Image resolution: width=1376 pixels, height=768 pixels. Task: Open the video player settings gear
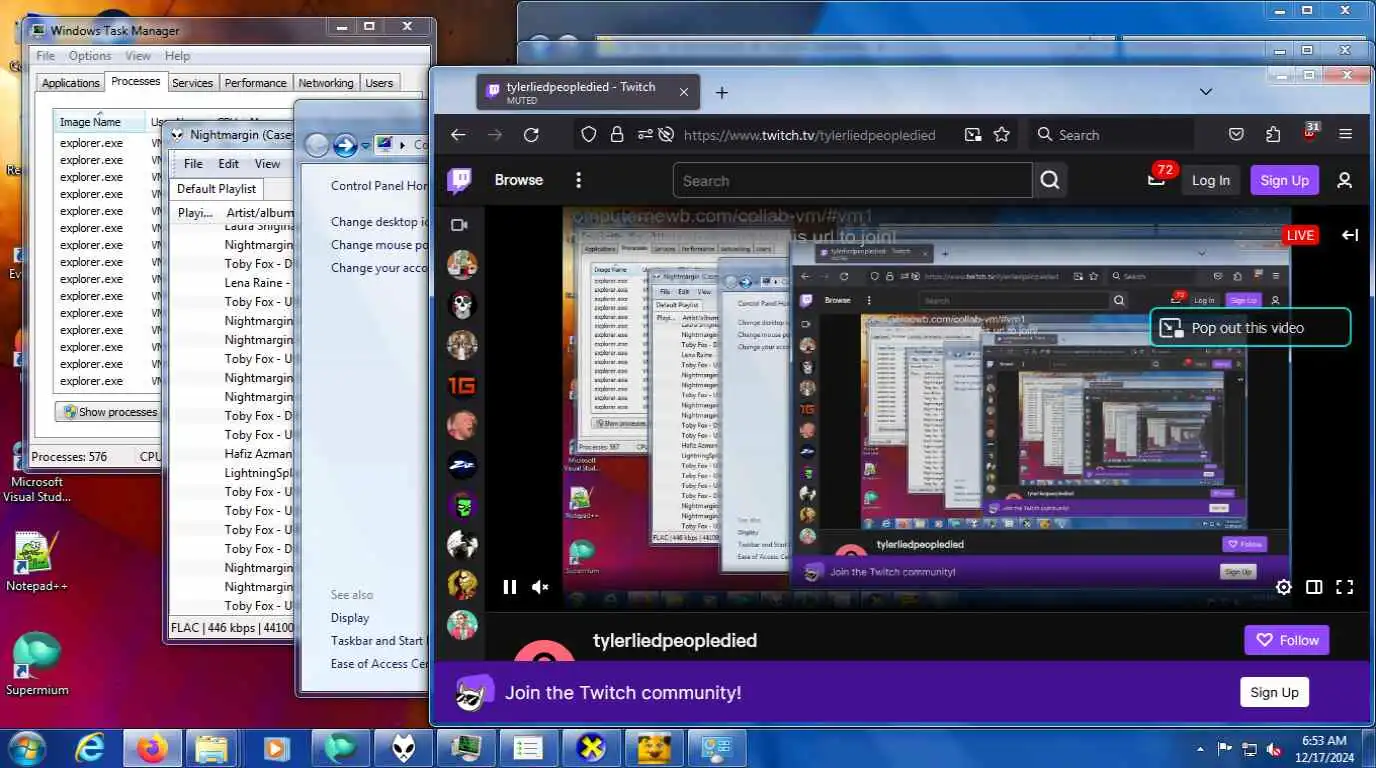[x=1284, y=587]
